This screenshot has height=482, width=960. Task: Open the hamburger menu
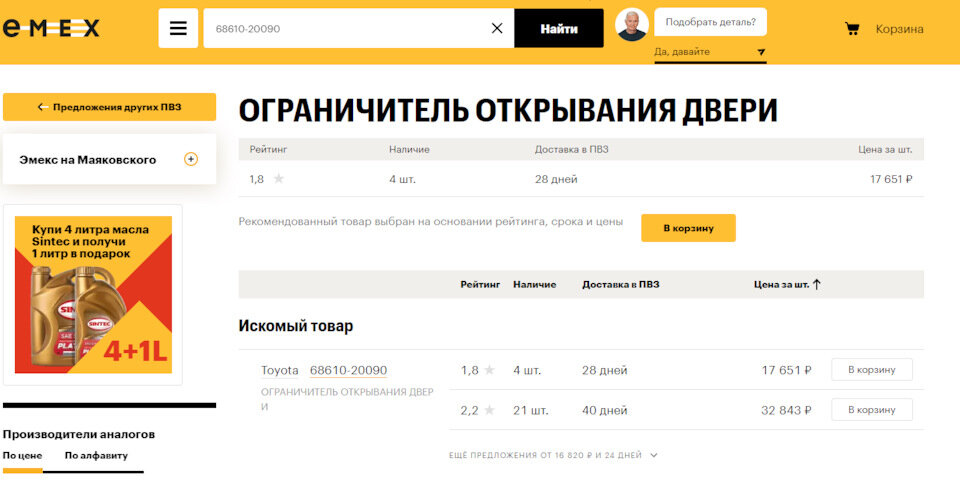pos(178,28)
